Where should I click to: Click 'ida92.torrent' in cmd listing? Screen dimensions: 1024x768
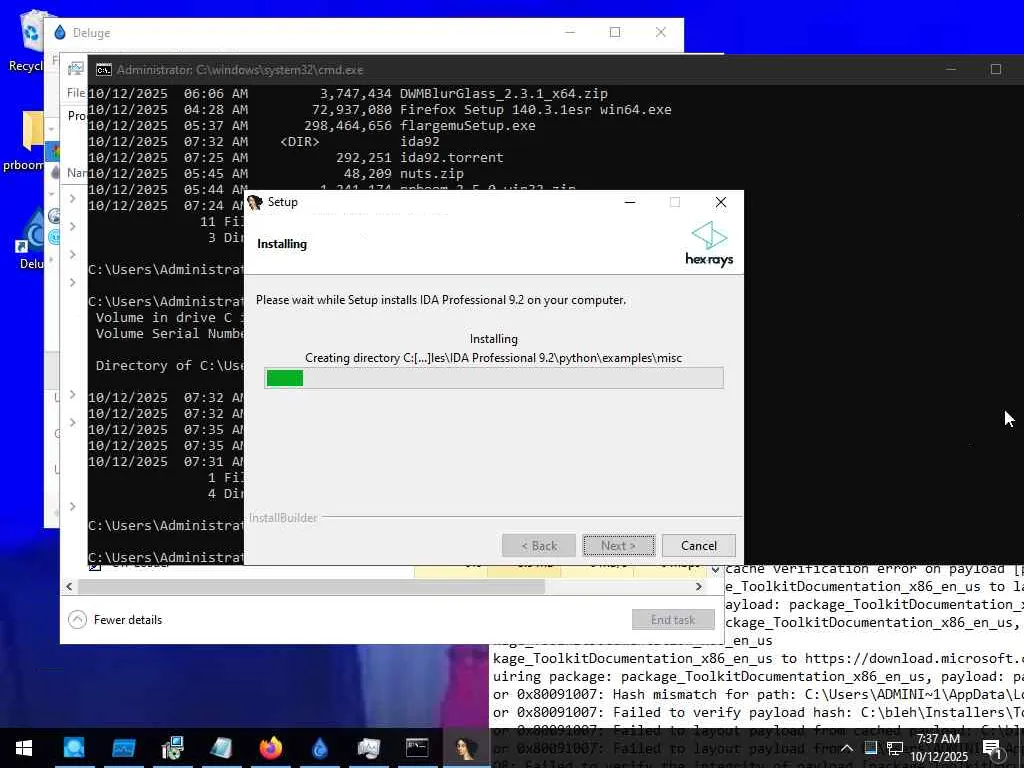click(x=451, y=157)
